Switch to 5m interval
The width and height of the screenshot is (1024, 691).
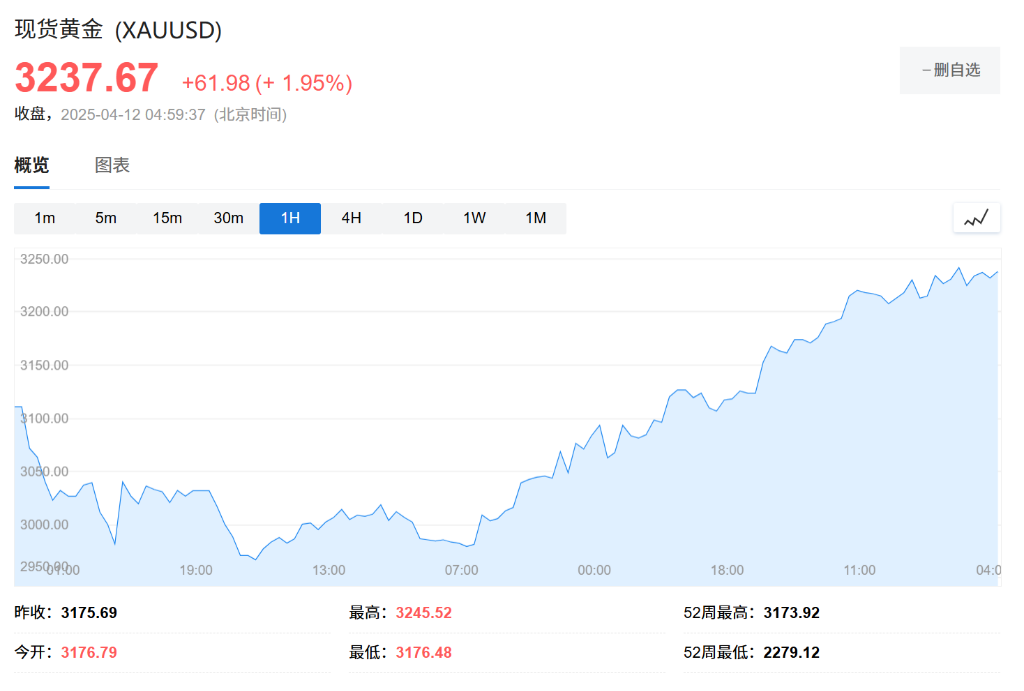click(106, 218)
